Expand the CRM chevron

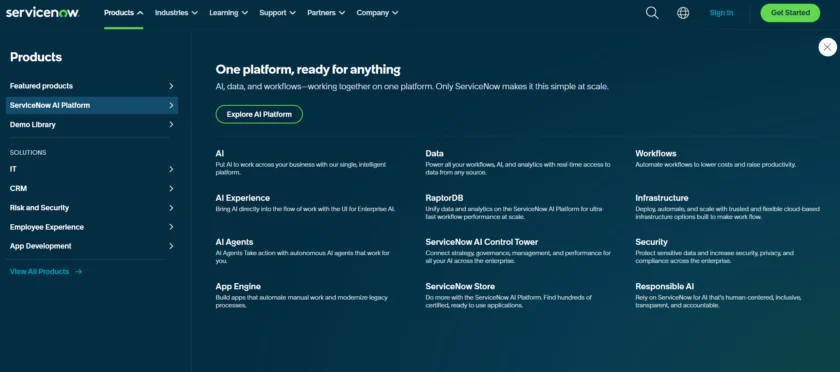point(171,189)
